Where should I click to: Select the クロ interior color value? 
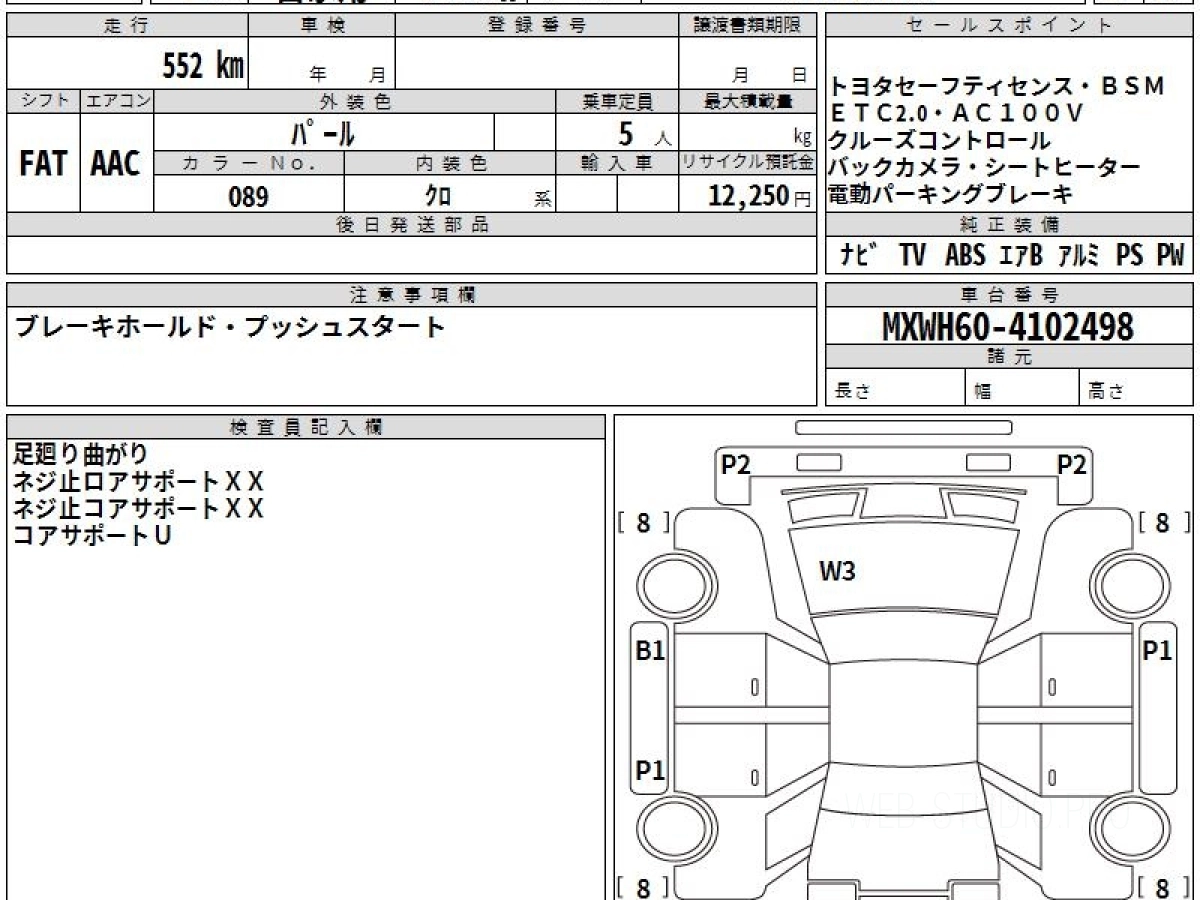coord(438,196)
